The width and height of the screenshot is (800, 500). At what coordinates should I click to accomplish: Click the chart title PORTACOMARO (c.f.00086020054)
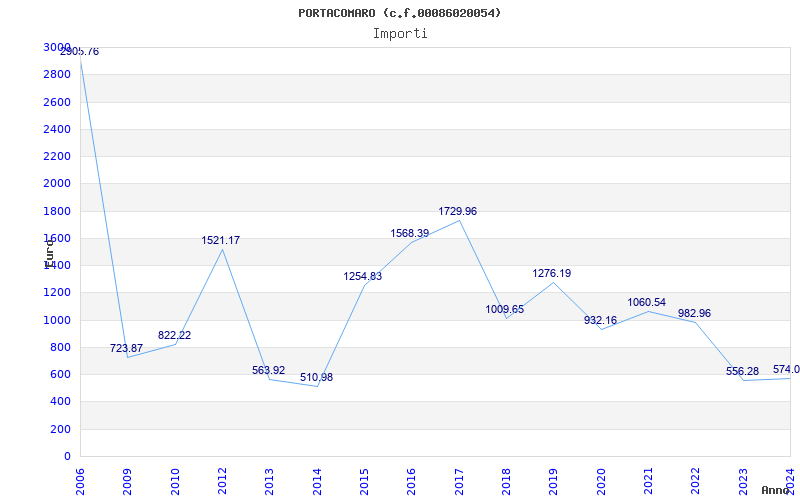tap(399, 13)
